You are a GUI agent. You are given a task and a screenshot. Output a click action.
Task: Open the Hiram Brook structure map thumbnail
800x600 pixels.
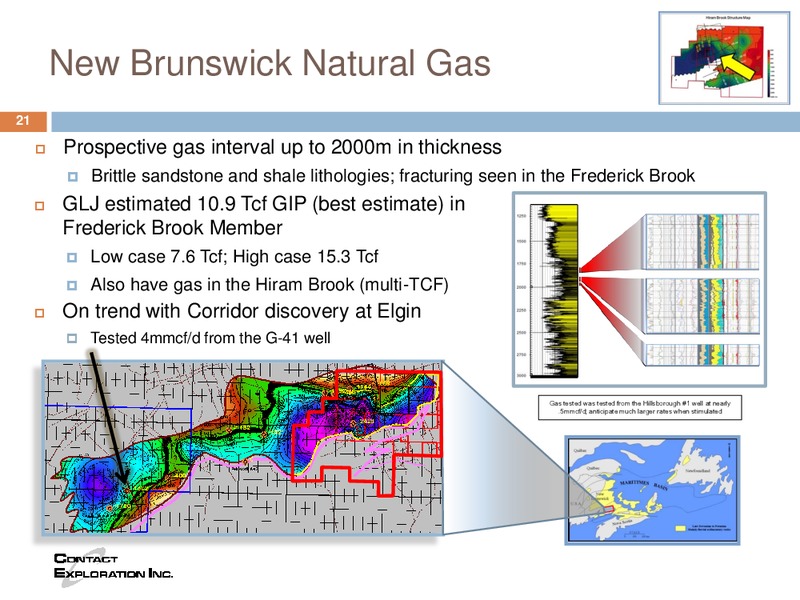tap(724, 58)
